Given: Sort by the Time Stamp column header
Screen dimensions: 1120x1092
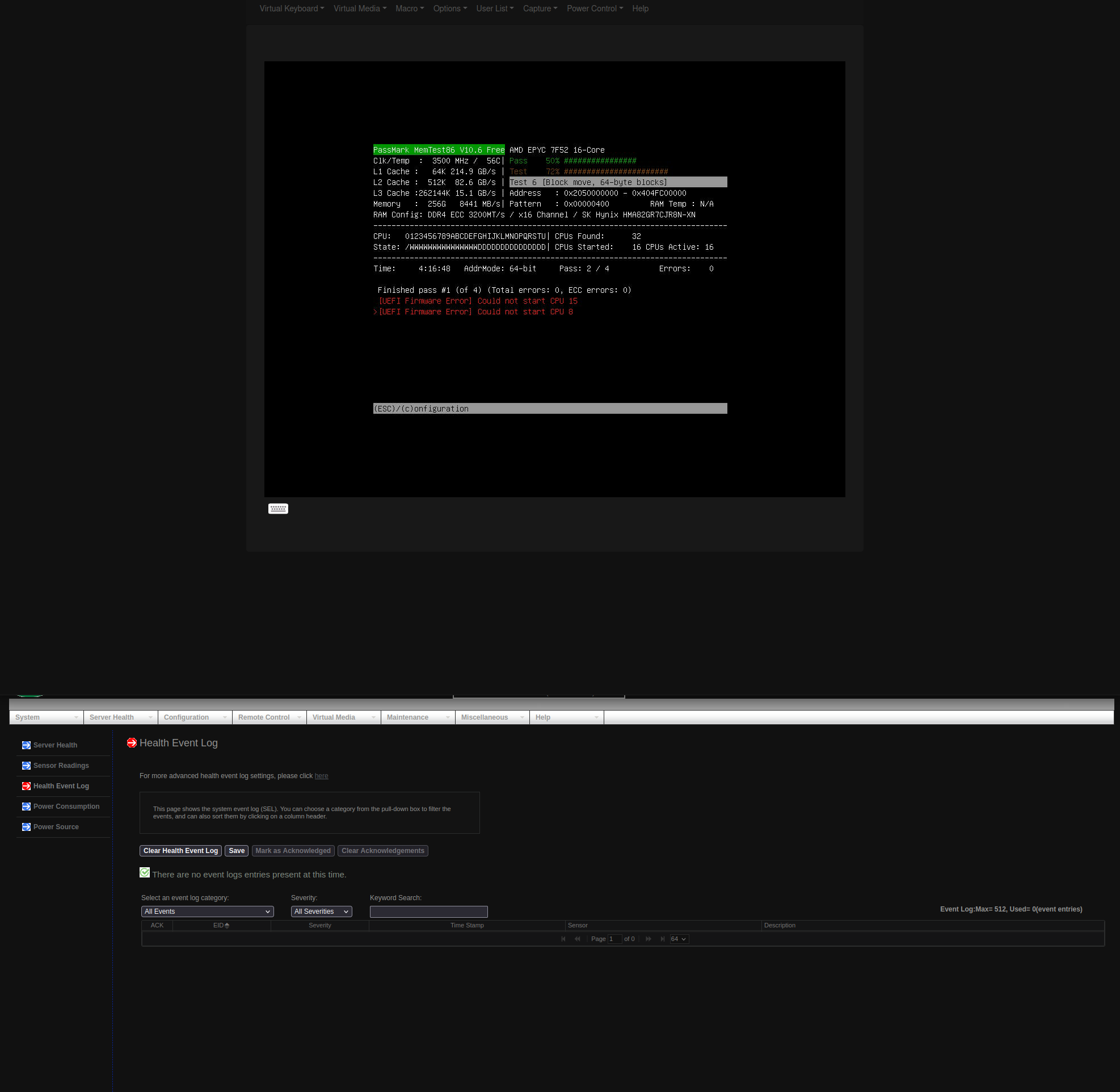Looking at the screenshot, I should (467, 926).
